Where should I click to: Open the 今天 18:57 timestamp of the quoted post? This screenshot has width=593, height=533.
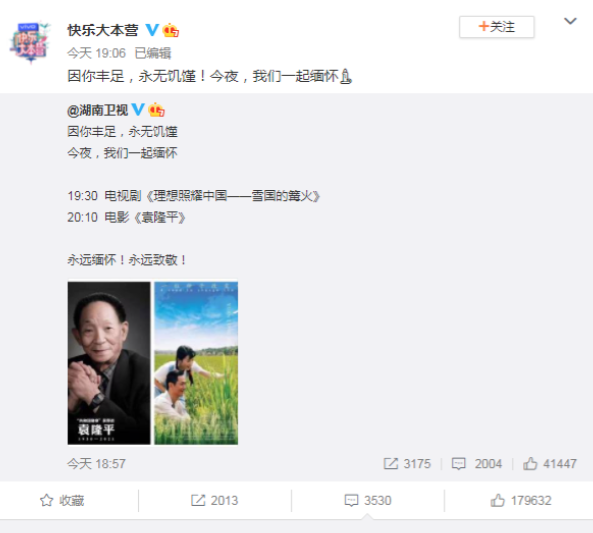[x=96, y=463]
